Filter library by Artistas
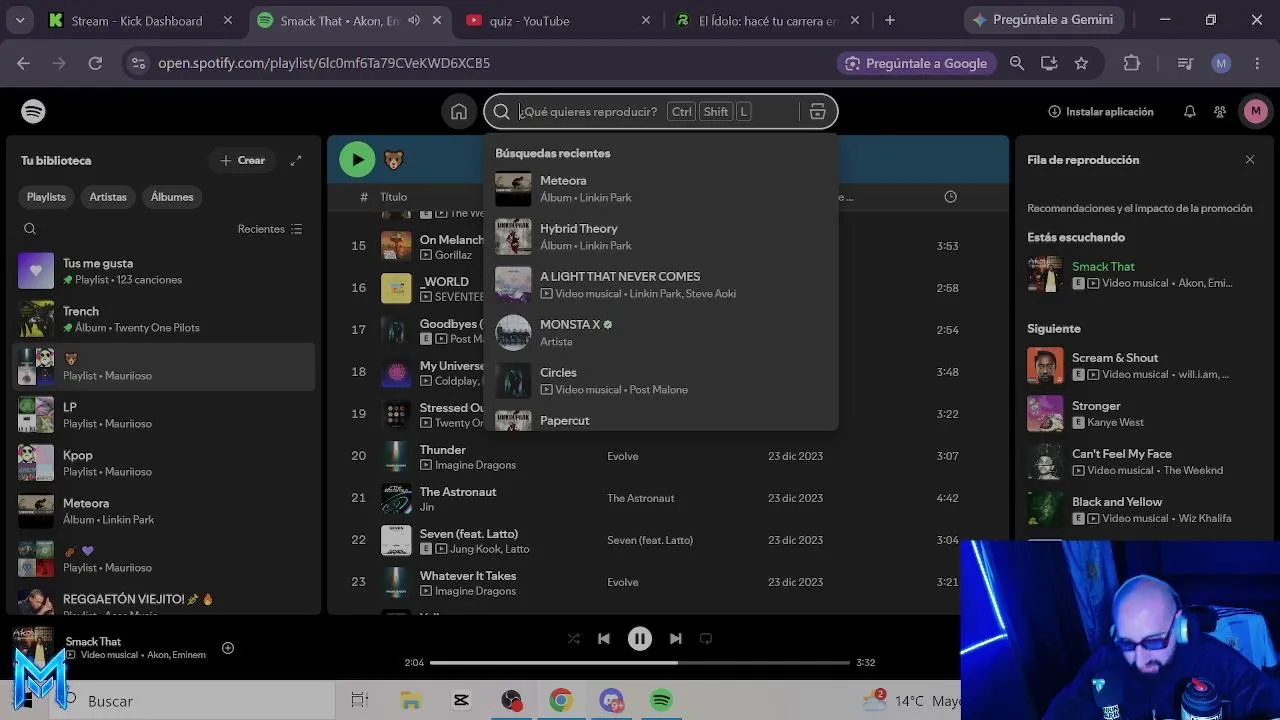The width and height of the screenshot is (1280, 720). [x=108, y=197]
